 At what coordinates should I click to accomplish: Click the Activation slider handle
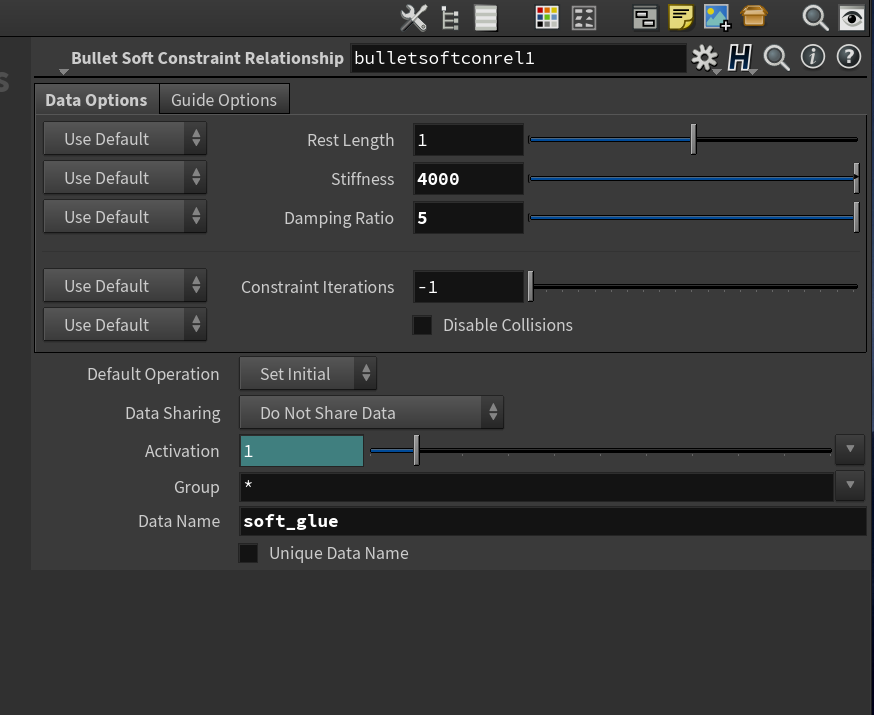click(x=416, y=450)
